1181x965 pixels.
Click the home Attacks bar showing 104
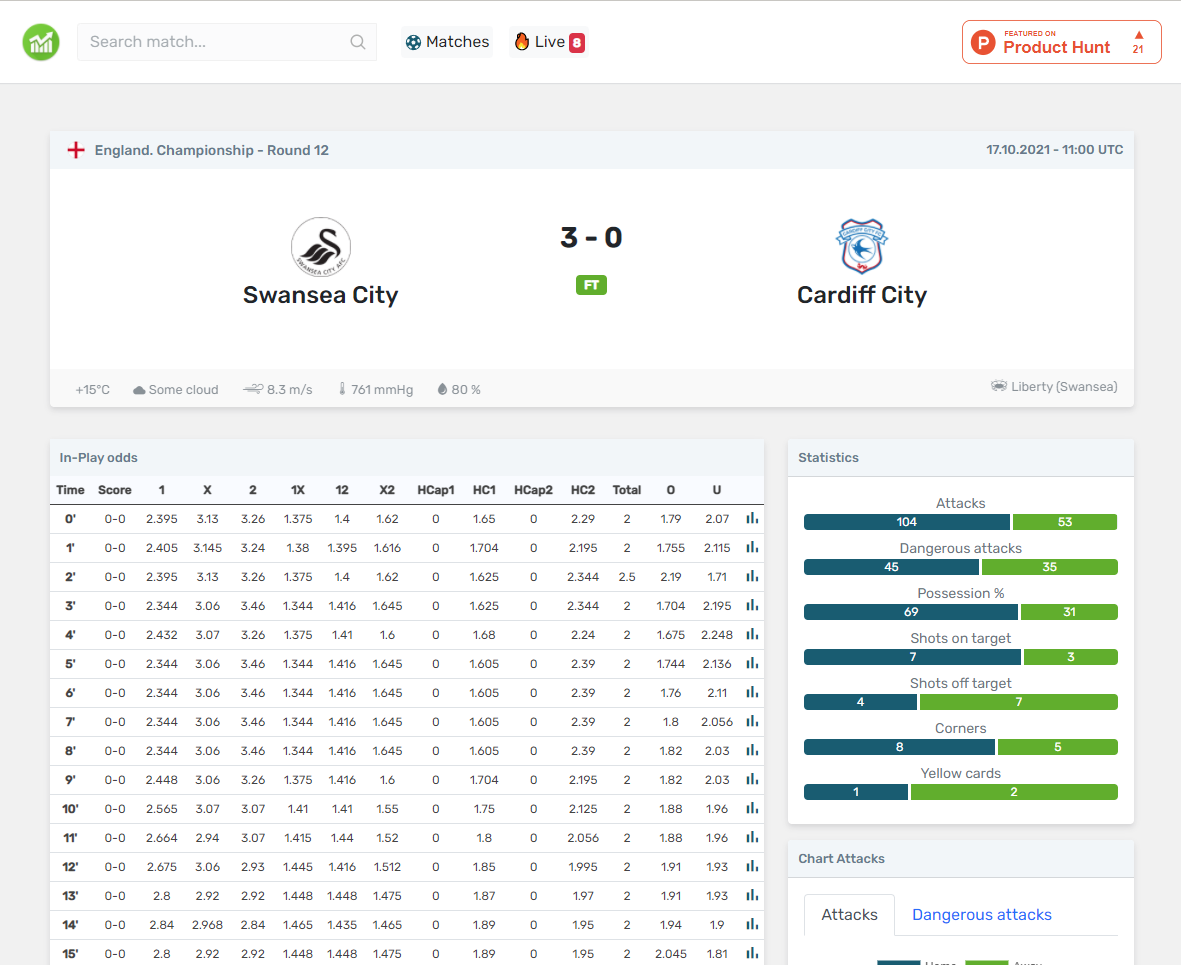tap(907, 522)
